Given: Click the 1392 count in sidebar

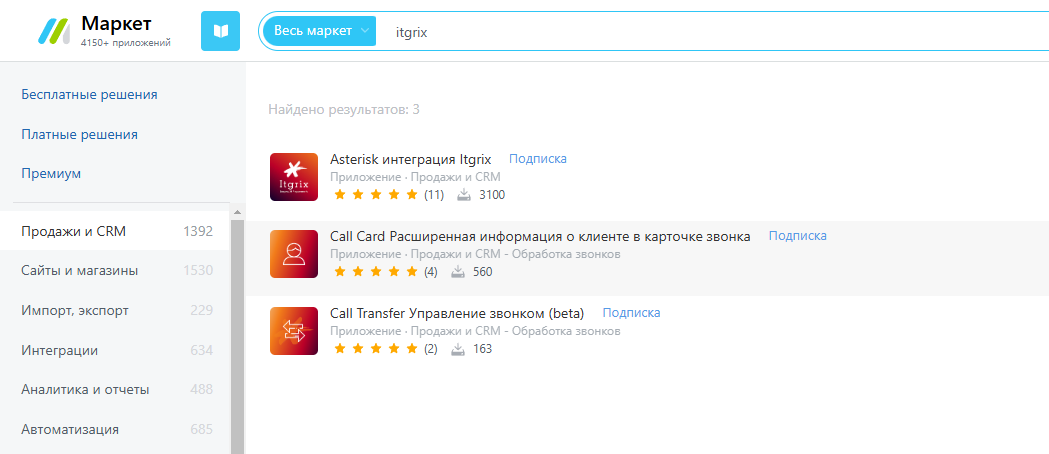Looking at the screenshot, I should (x=198, y=231).
